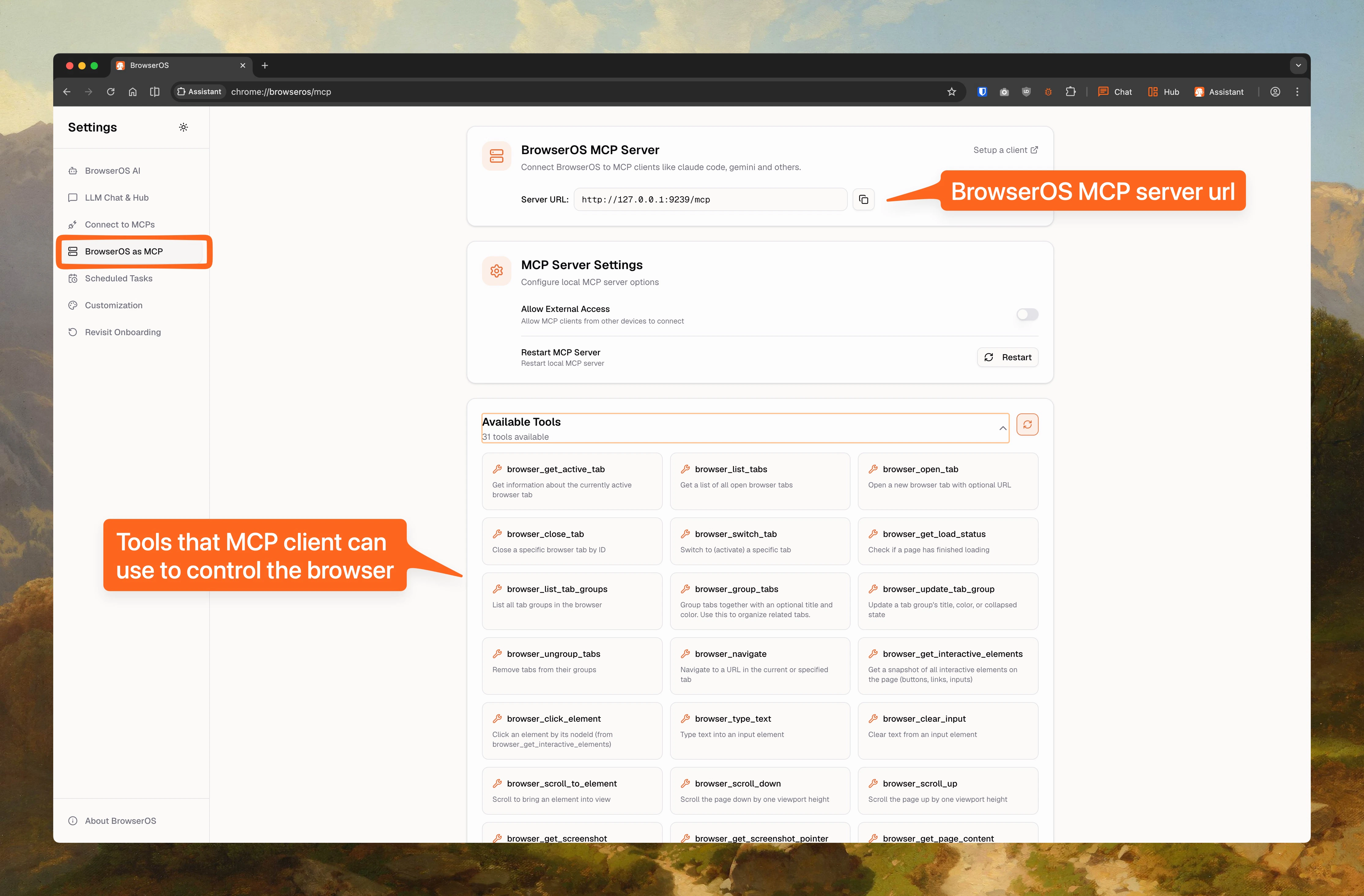Reload the current page
The image size is (1364, 896).
[111, 92]
